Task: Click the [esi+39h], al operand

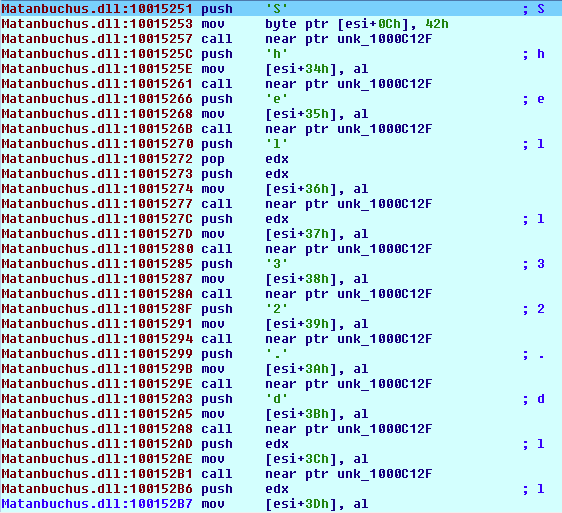Action: click(316, 324)
